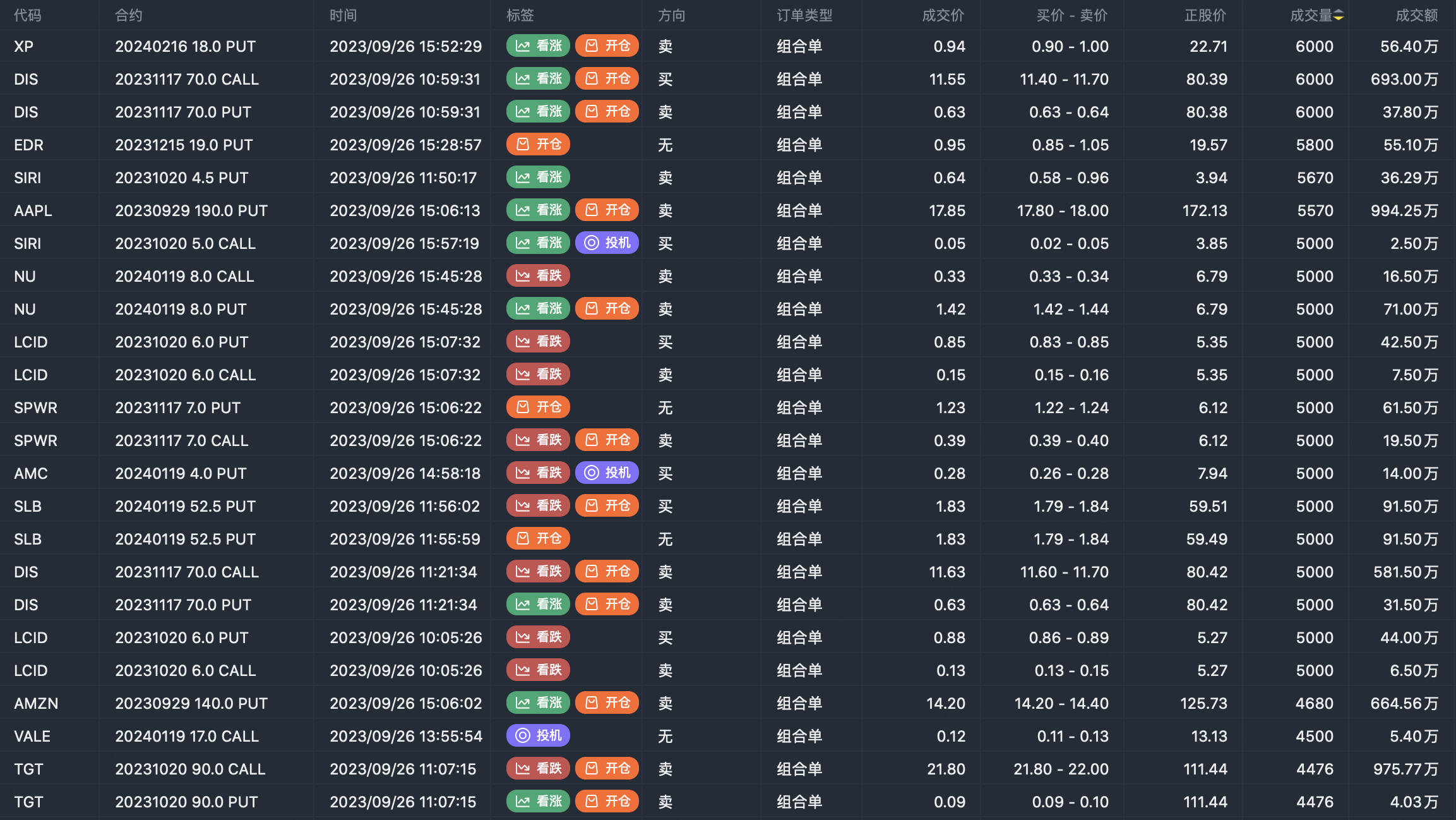
Task: Click the 开仓 tag in the AAPL row
Action: point(607,210)
